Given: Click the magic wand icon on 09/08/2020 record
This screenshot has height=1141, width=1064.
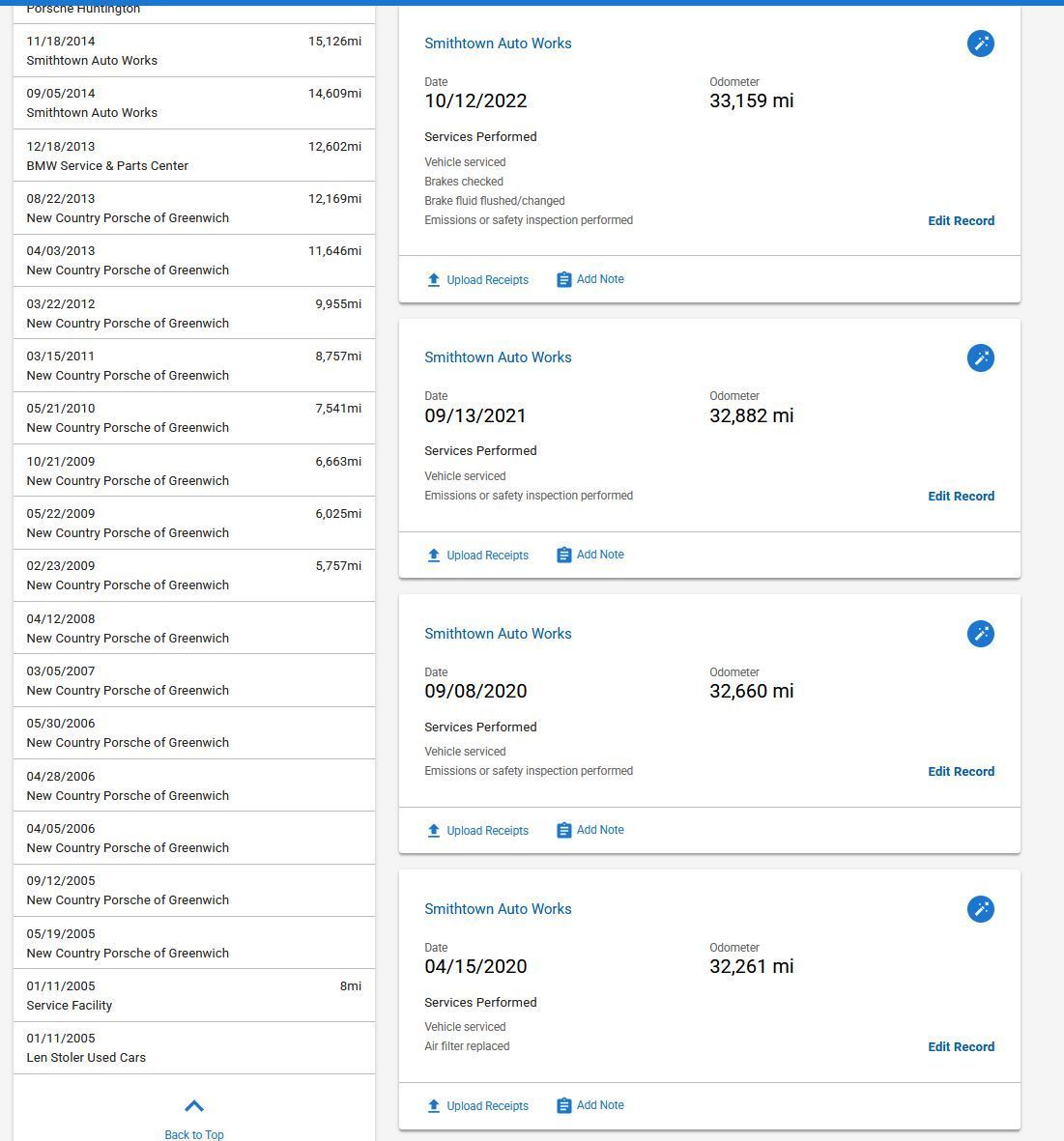Looking at the screenshot, I should 980,634.
